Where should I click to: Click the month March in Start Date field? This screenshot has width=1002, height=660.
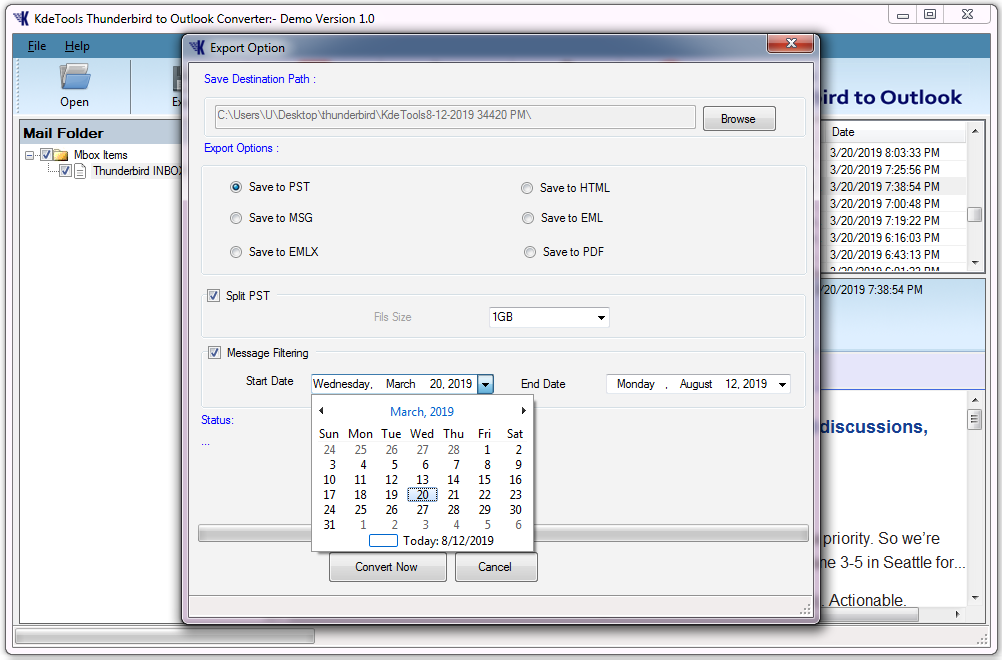tap(401, 384)
